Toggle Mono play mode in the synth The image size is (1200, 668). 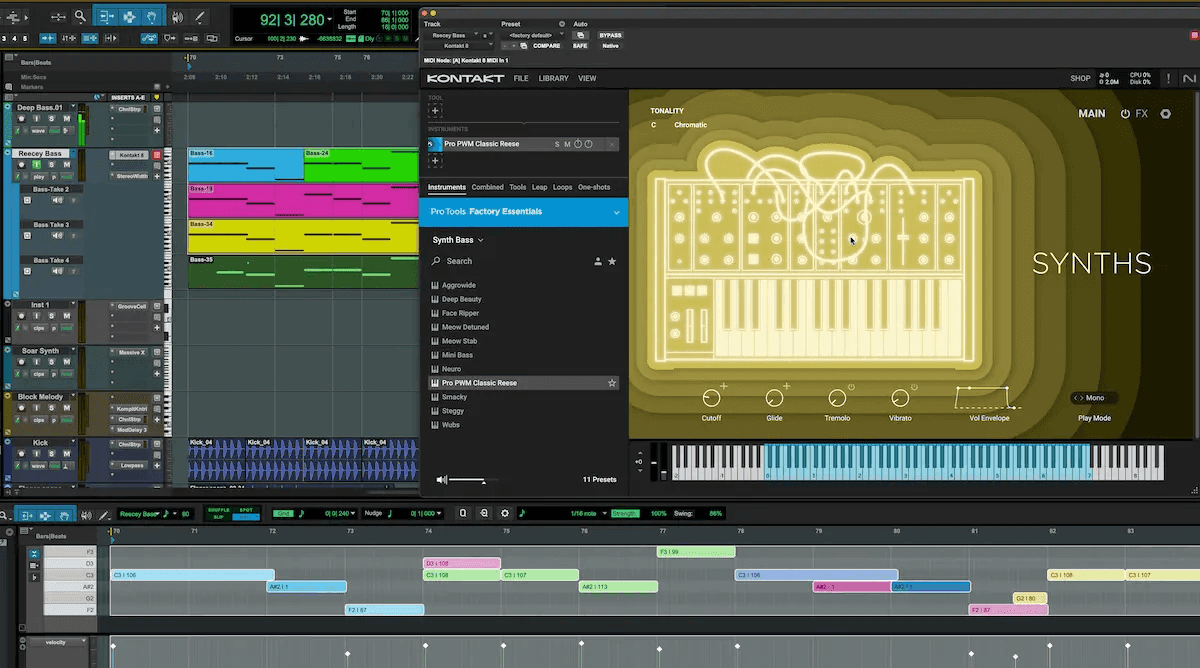[x=1093, y=397]
